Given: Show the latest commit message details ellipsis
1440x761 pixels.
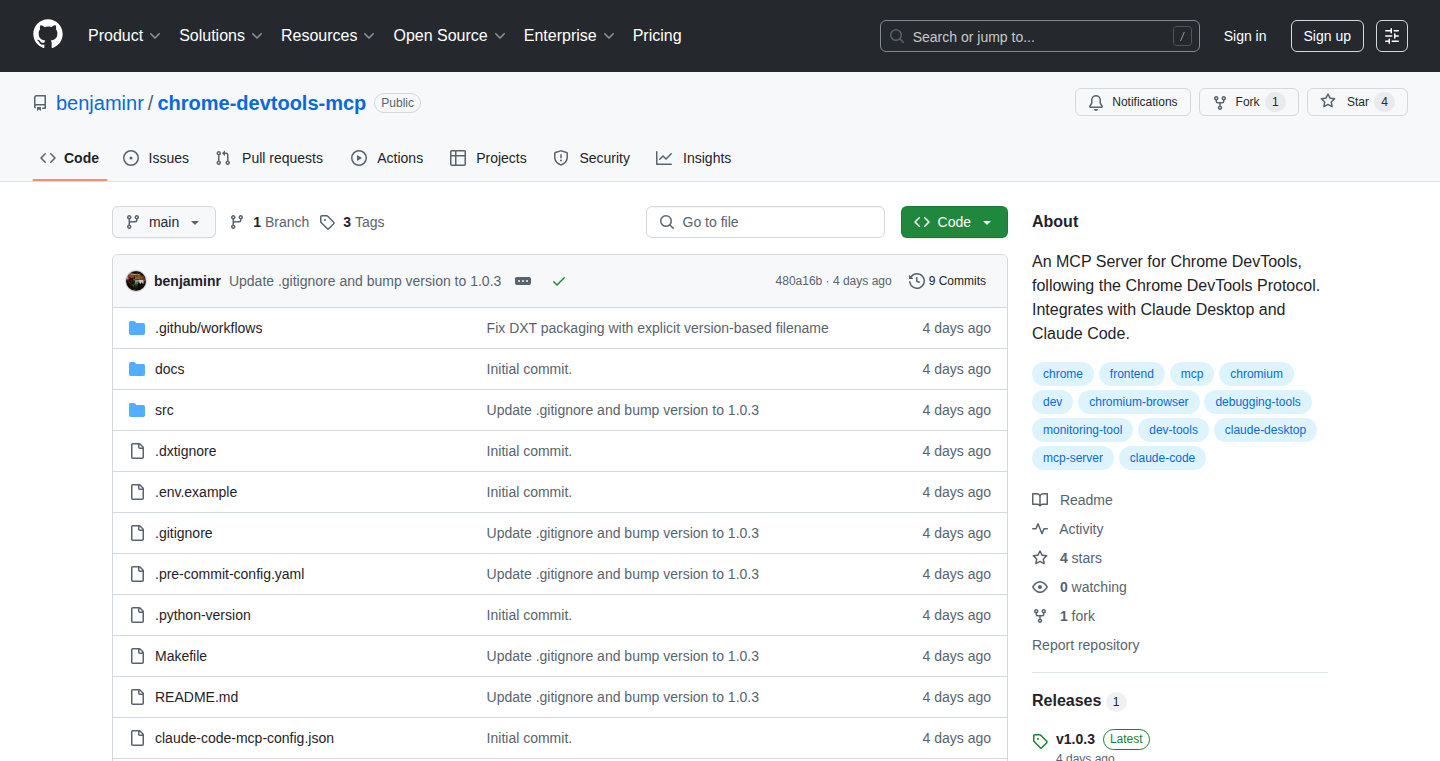Looking at the screenshot, I should point(523,281).
